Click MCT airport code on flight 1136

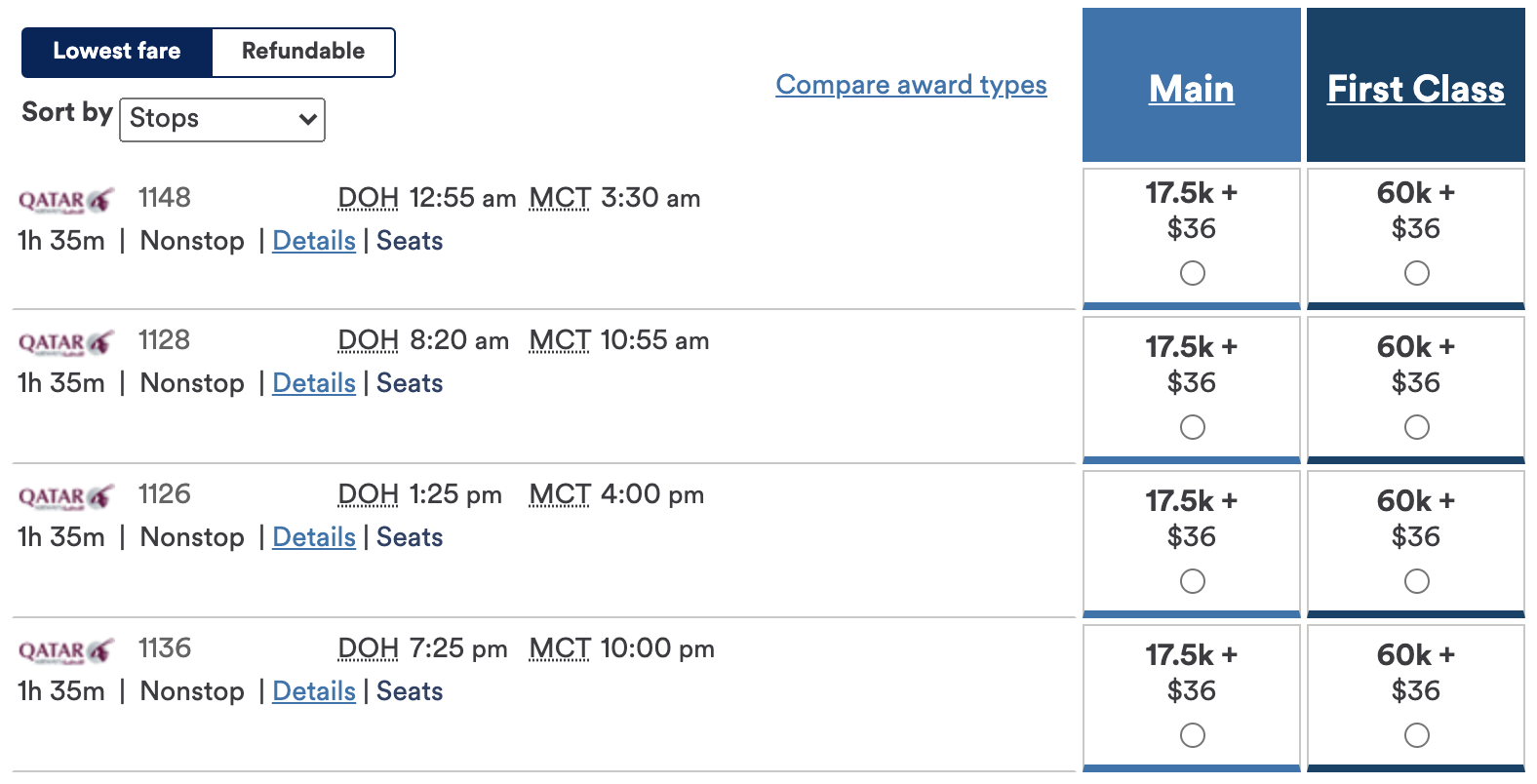tap(560, 648)
